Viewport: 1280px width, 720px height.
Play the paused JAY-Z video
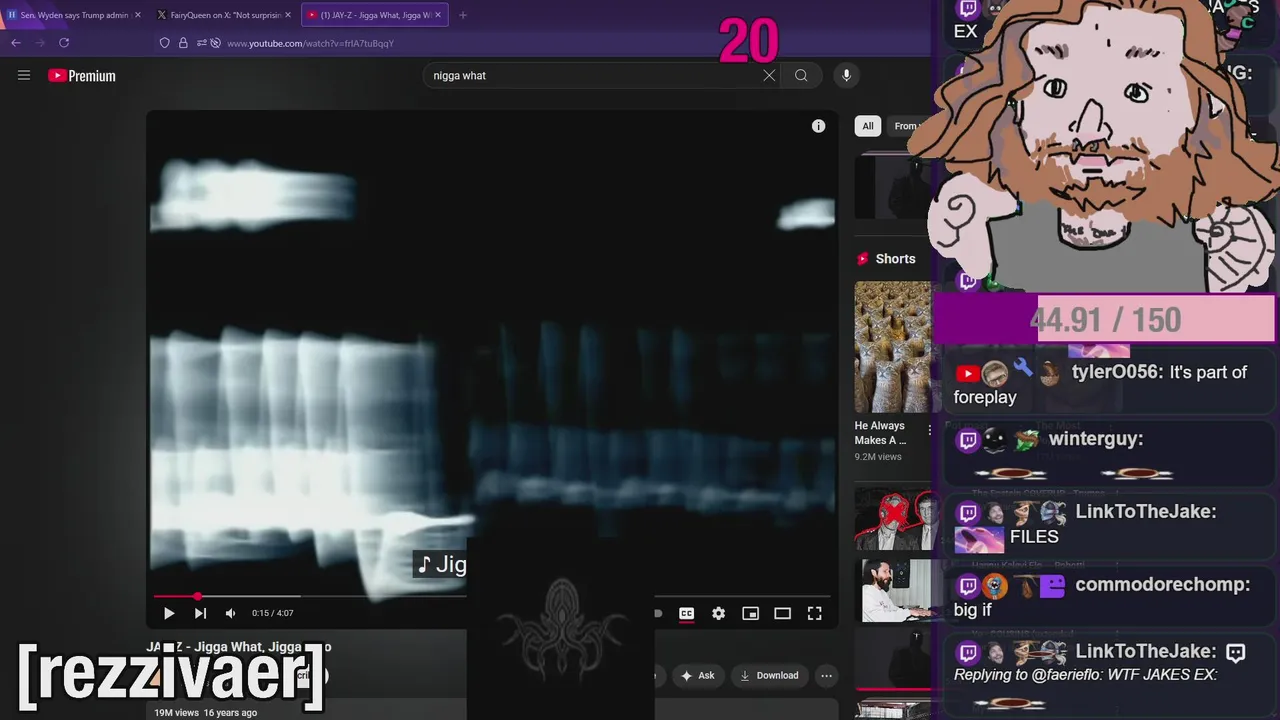(168, 613)
